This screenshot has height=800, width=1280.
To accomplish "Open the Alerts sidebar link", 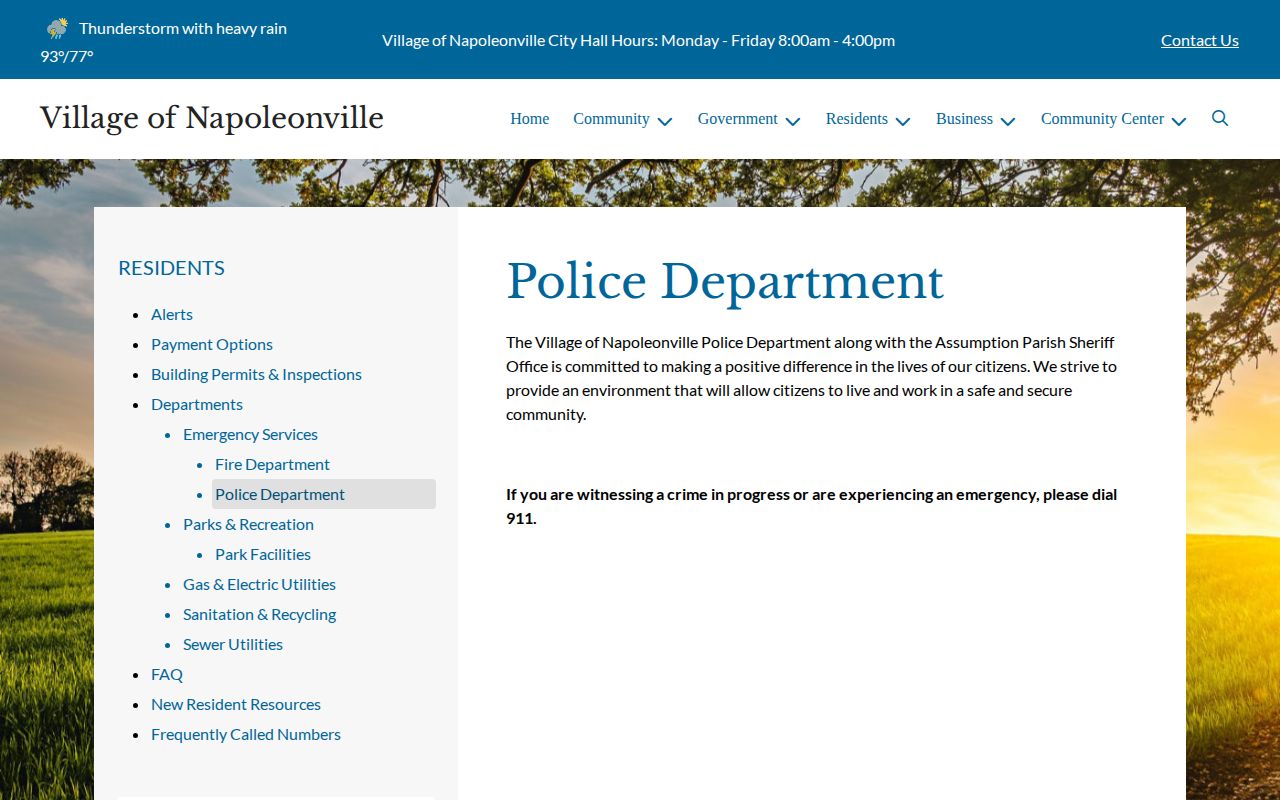I will click(x=172, y=314).
